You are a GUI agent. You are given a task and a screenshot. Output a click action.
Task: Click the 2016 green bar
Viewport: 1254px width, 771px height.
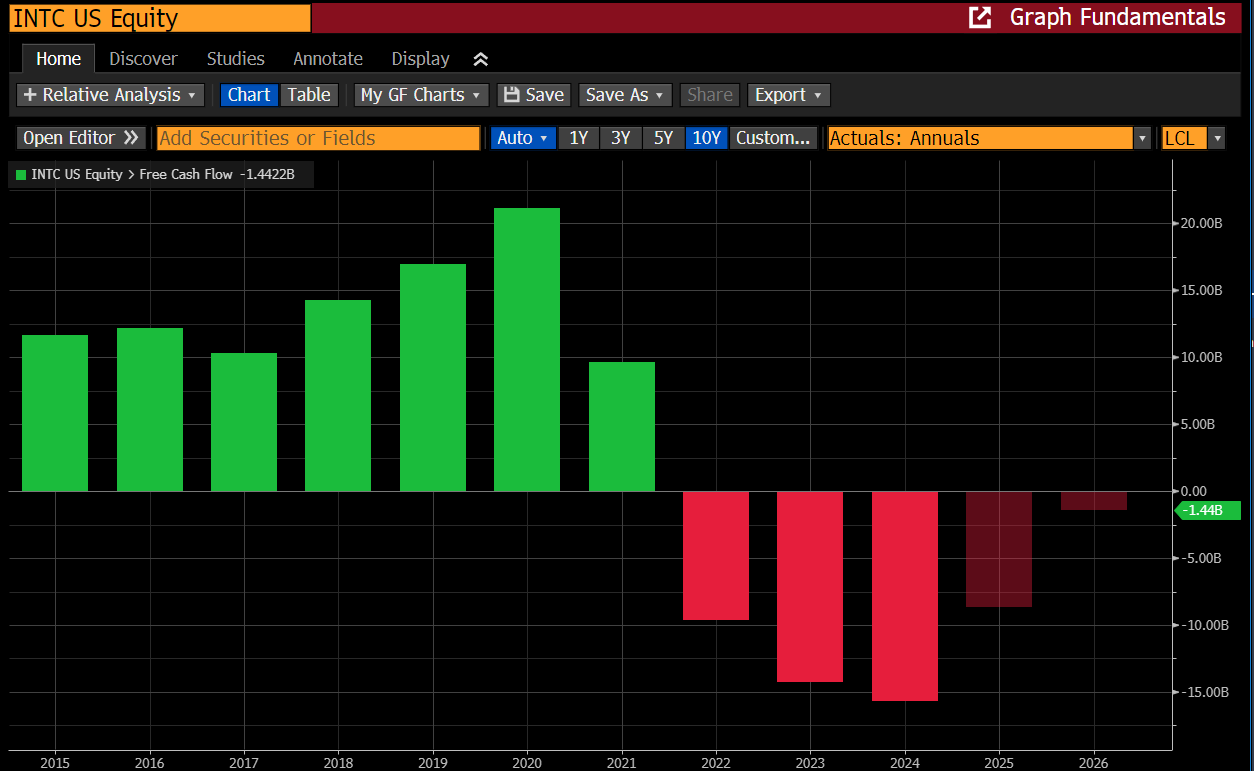pyautogui.click(x=150, y=409)
